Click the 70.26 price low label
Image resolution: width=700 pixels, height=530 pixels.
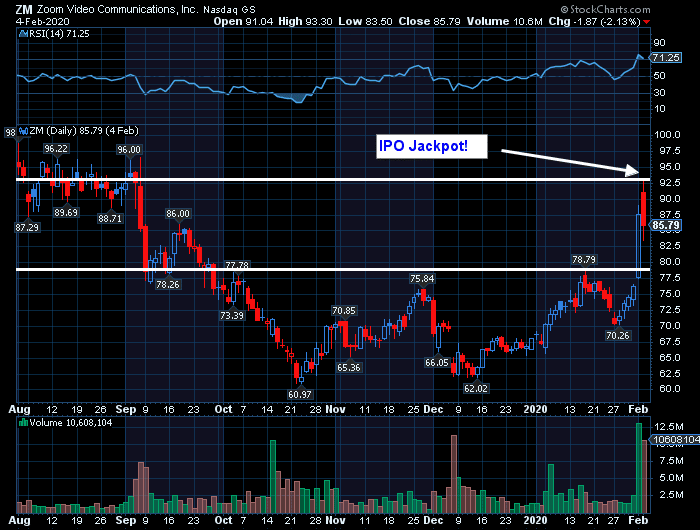tap(618, 335)
